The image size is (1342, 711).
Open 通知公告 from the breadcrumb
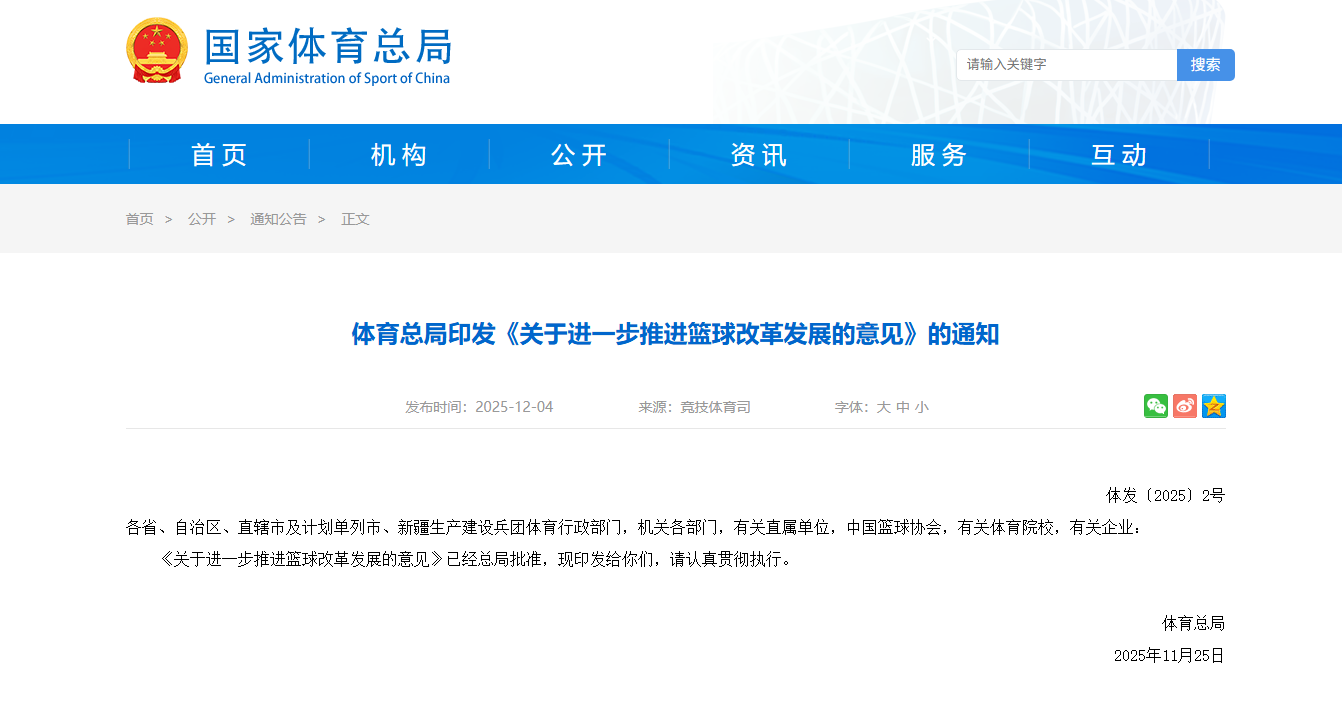coord(278,219)
